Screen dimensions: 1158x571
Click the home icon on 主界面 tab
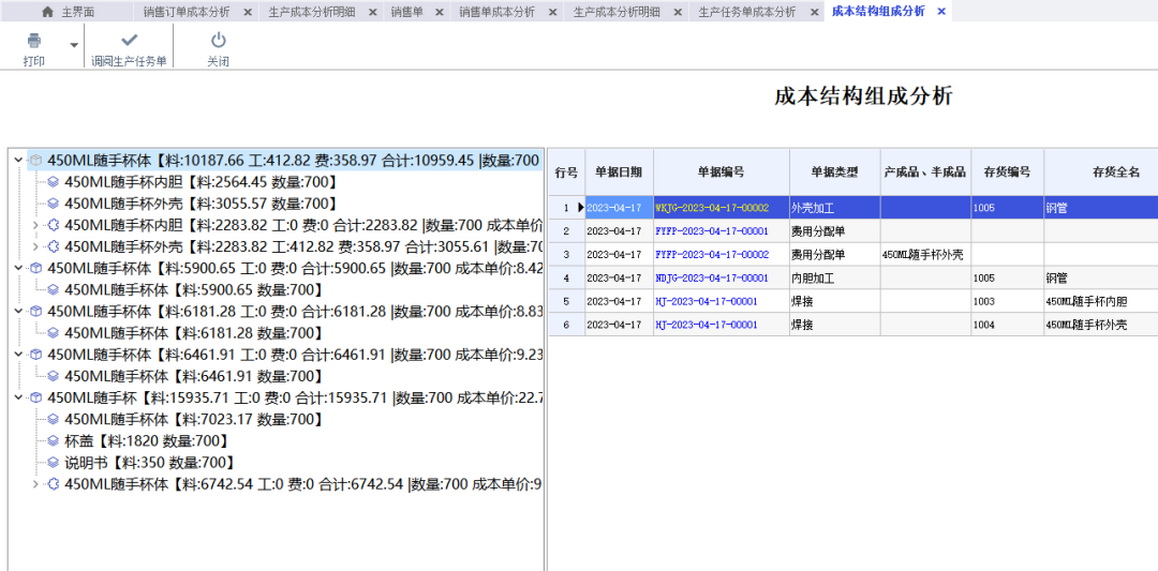point(47,12)
